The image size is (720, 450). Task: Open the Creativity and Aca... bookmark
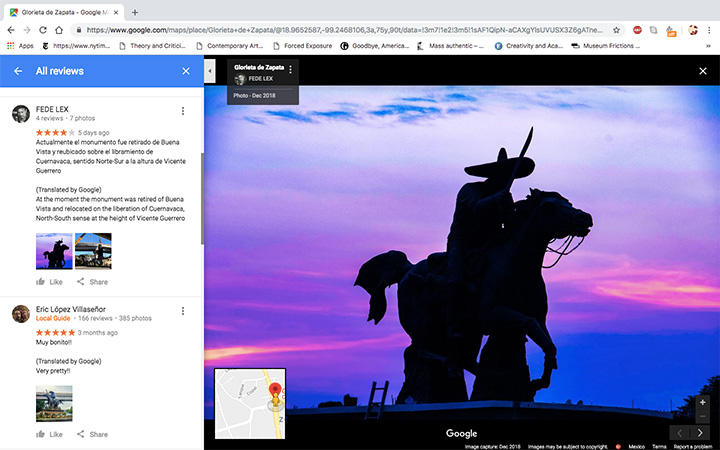(x=529, y=46)
